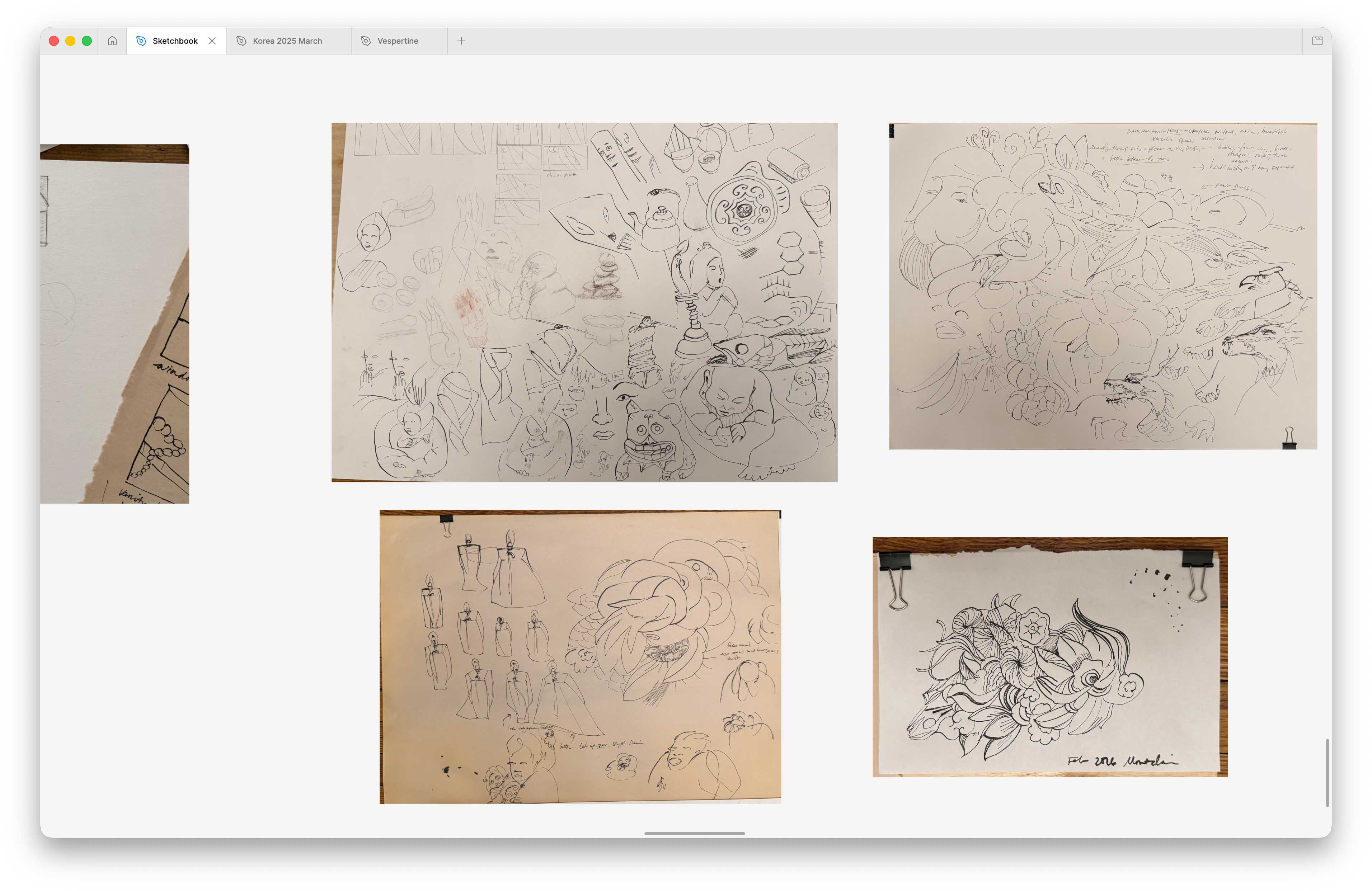
Task: Click the Sketchbook tab's canvas icon
Action: (x=141, y=41)
